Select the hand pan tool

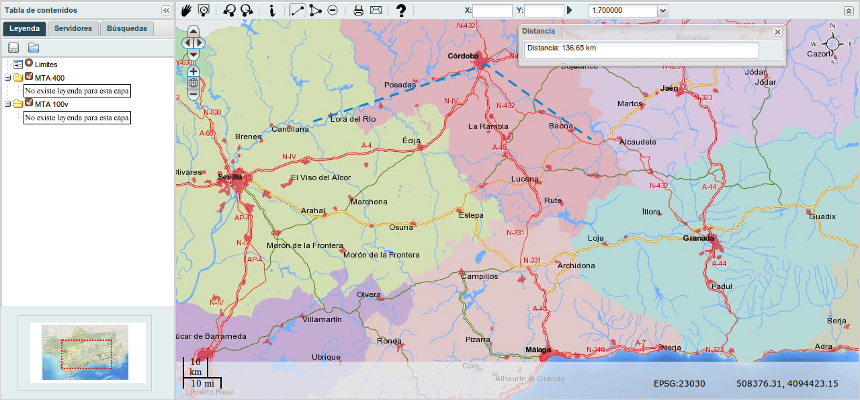pyautogui.click(x=186, y=10)
